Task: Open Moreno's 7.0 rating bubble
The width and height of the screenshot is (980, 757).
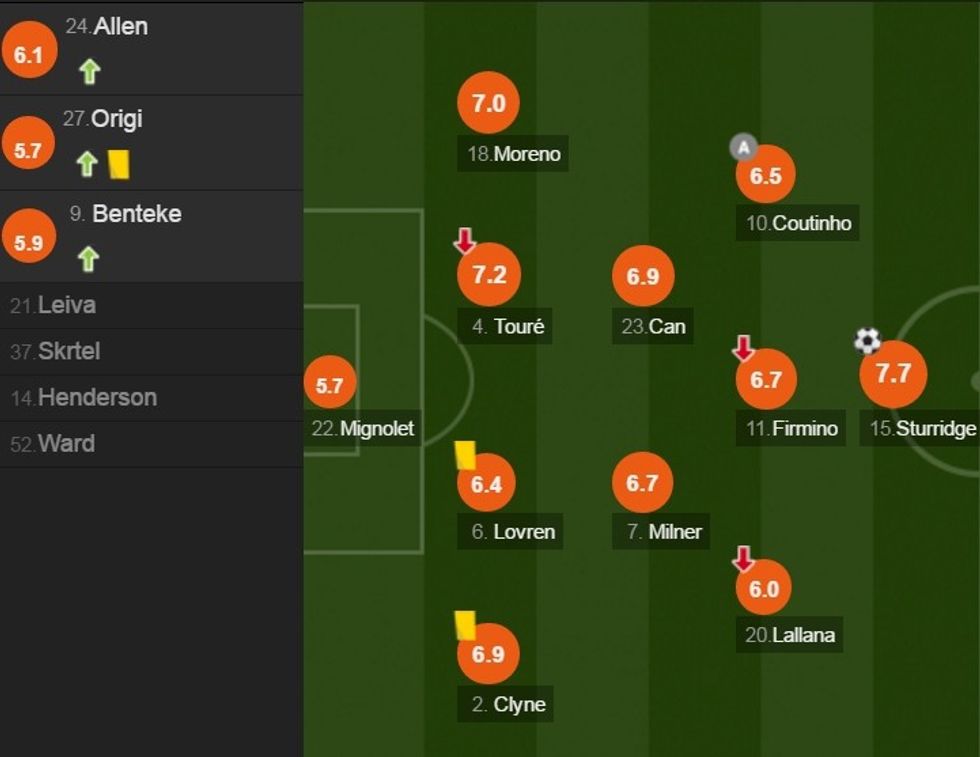Action: click(x=488, y=103)
